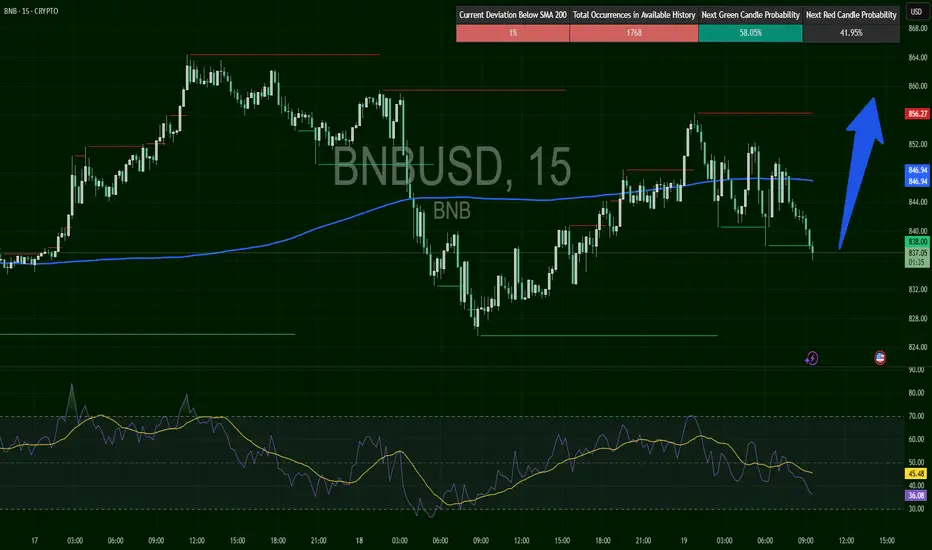Click the 80.00 RSI axis label
The height and width of the screenshot is (550, 932).
tap(916, 392)
